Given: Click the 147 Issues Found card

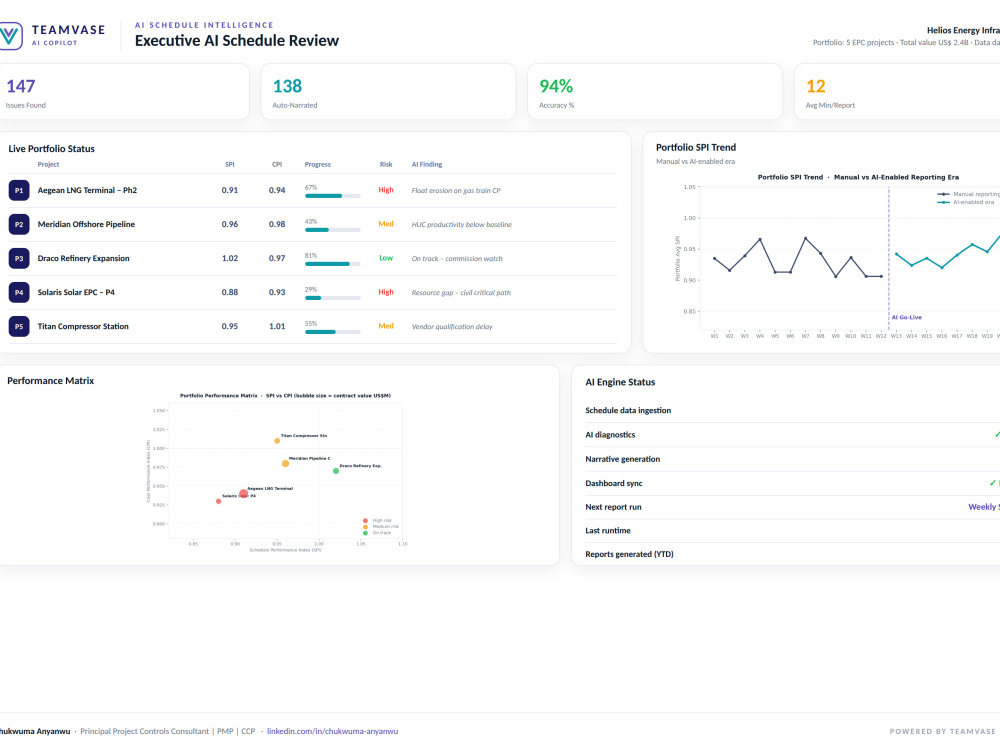Looking at the screenshot, I should click(124, 92).
